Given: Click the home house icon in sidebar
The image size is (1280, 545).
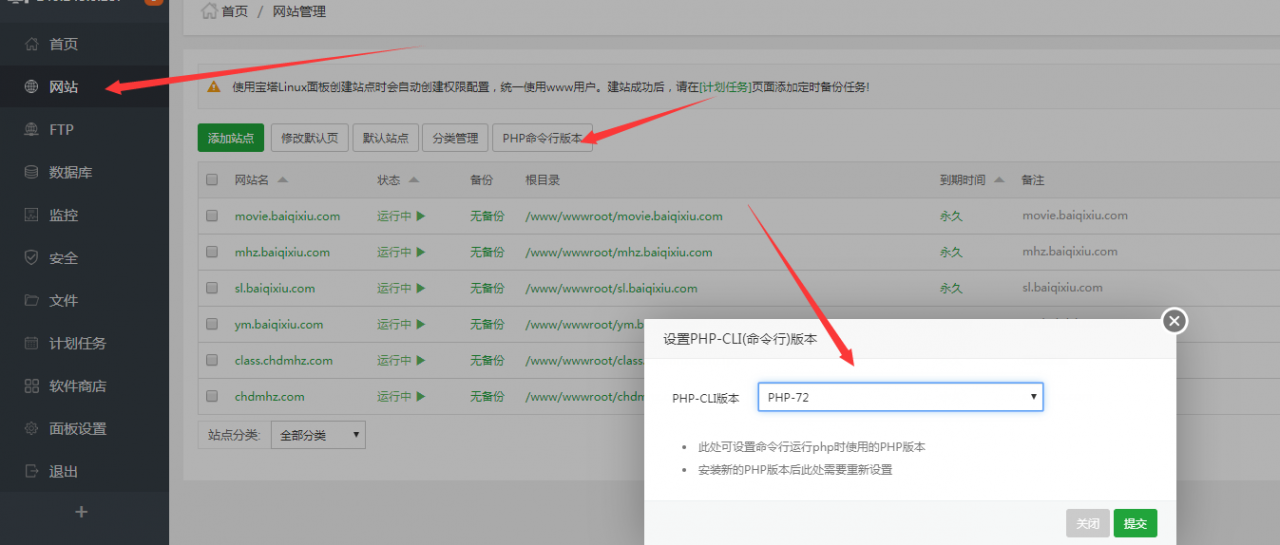Looking at the screenshot, I should pyautogui.click(x=31, y=44).
